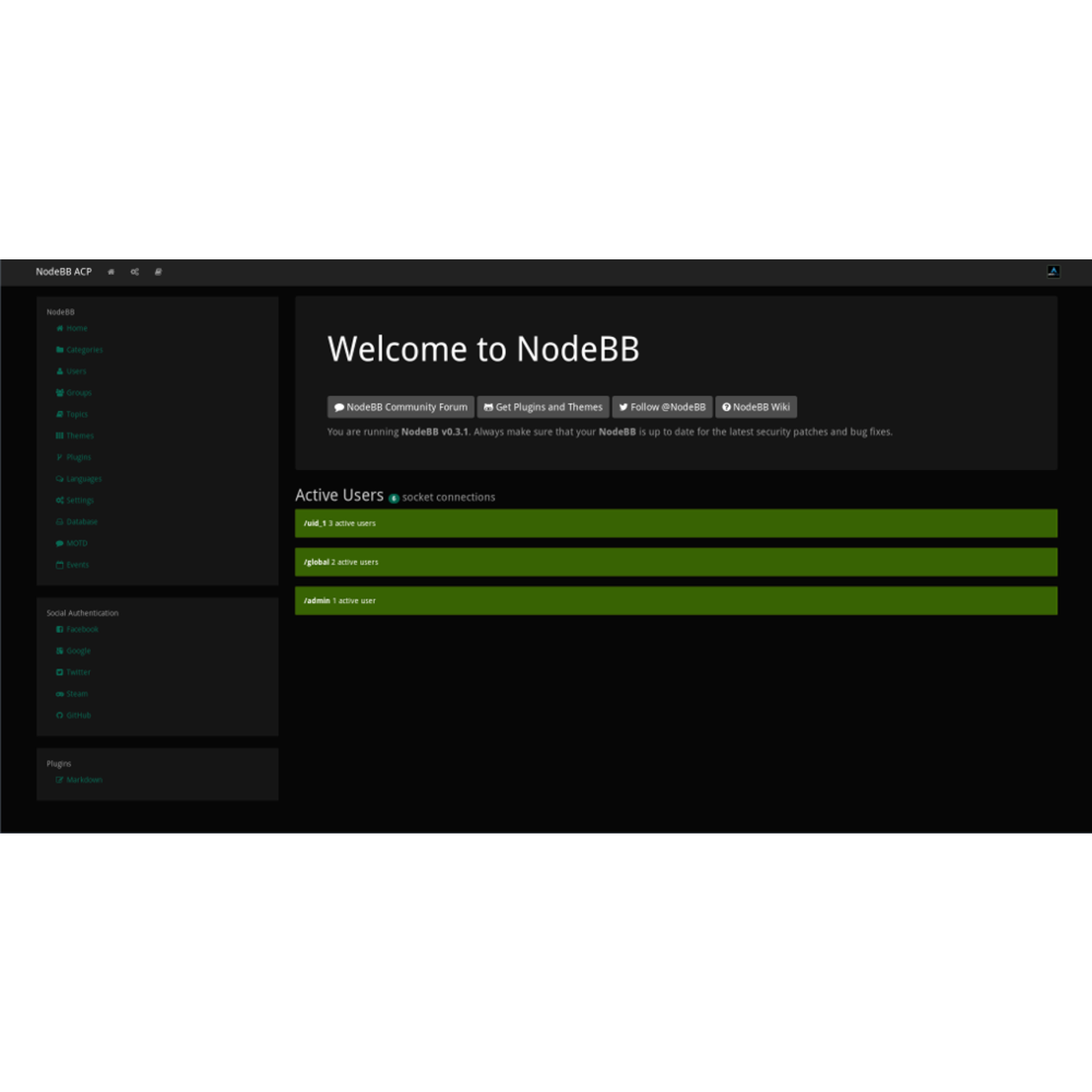This screenshot has height=1092, width=1092.
Task: Open GitHub social authentication settings
Action: [x=78, y=716]
